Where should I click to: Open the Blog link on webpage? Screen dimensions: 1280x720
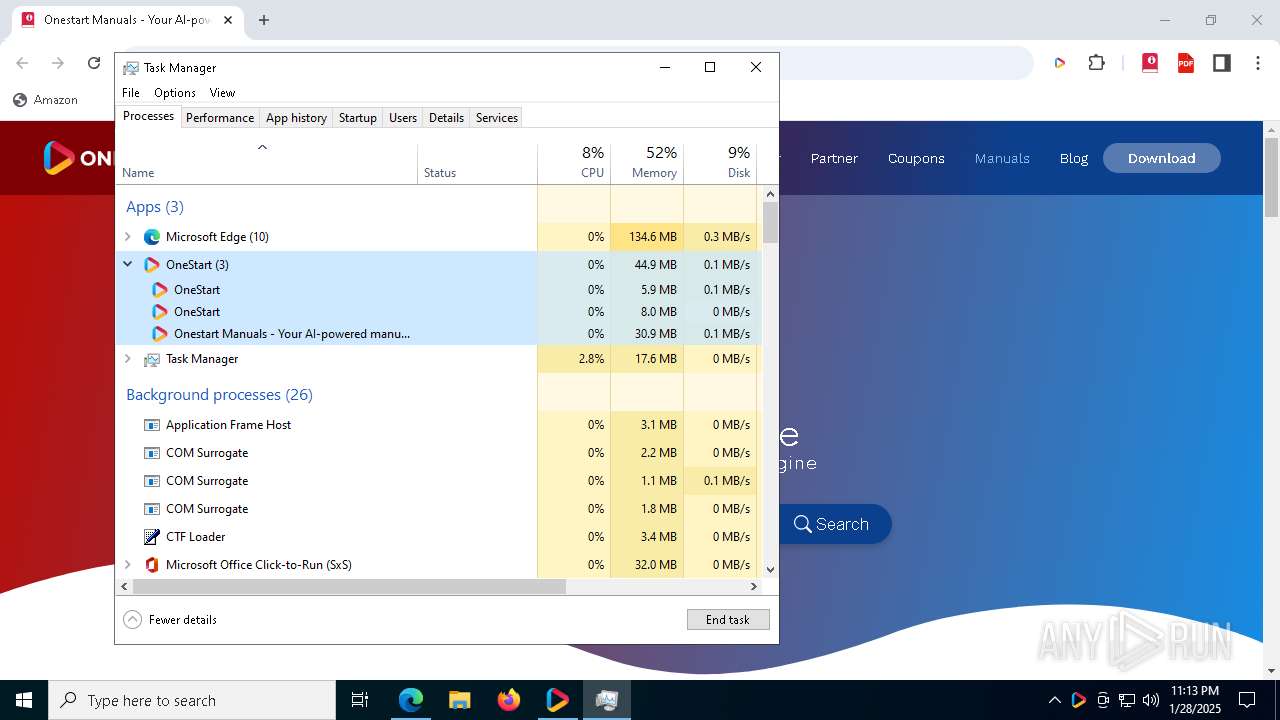pyautogui.click(x=1074, y=158)
